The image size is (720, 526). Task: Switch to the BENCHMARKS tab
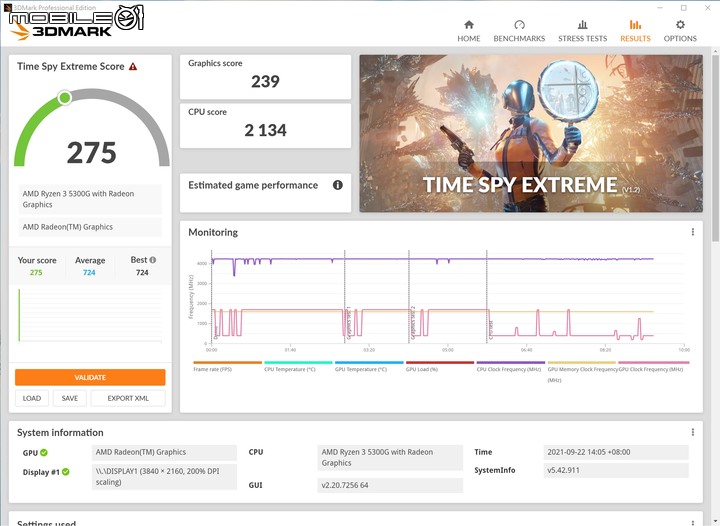519,31
